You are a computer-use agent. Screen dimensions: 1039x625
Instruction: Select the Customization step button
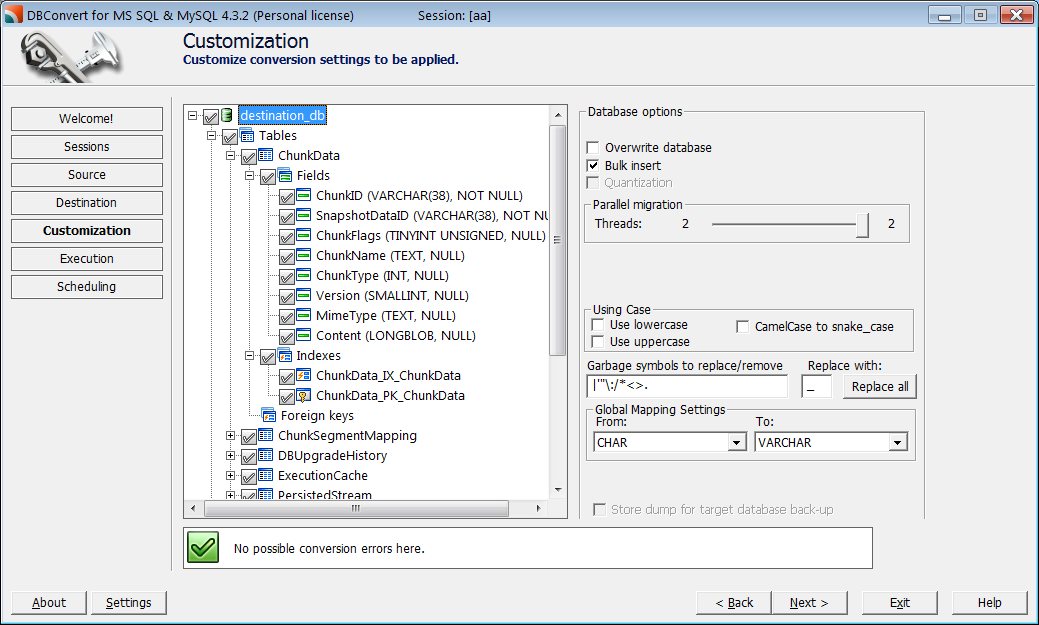[87, 231]
